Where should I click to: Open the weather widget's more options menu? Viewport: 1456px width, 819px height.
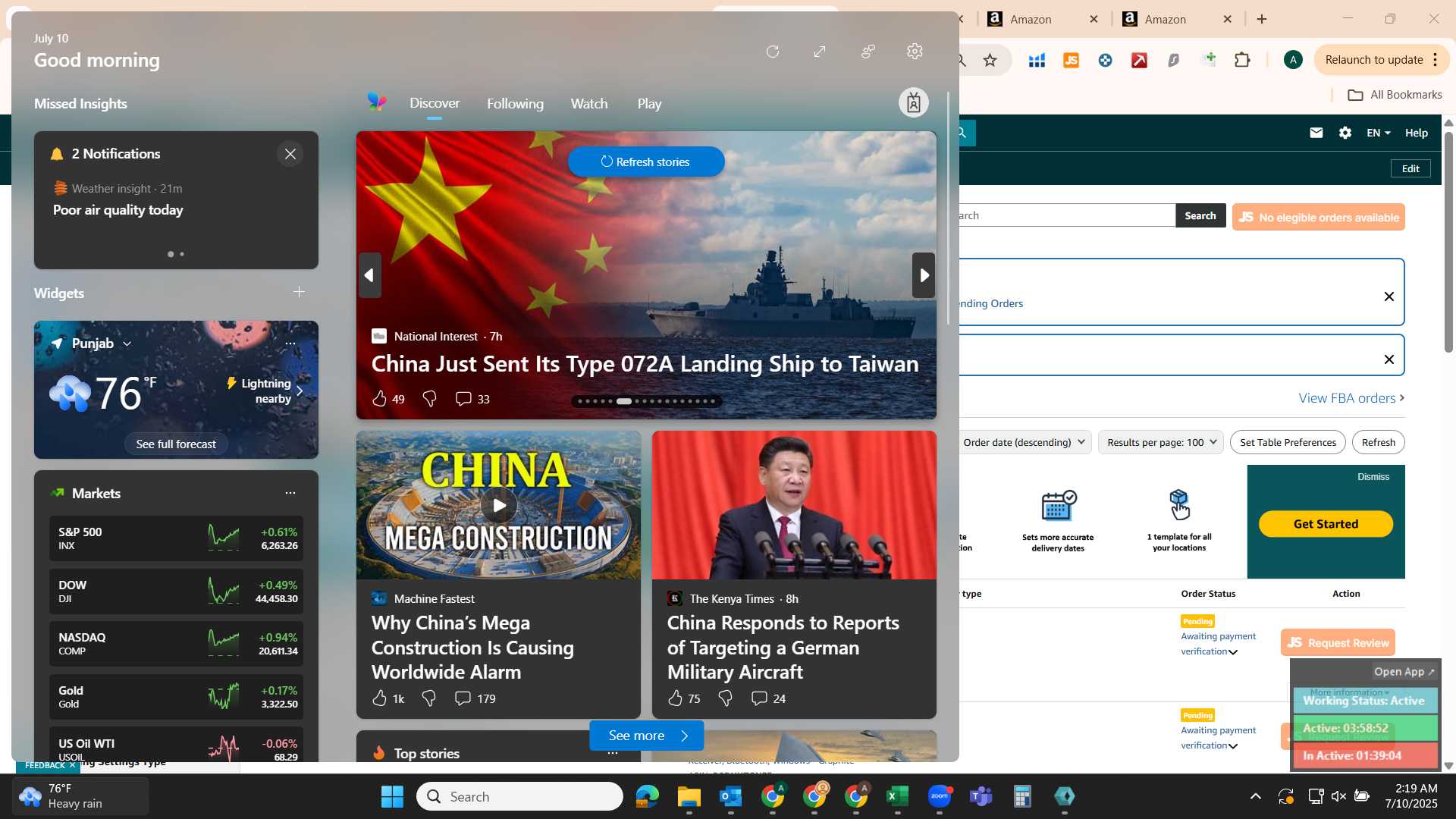(290, 344)
